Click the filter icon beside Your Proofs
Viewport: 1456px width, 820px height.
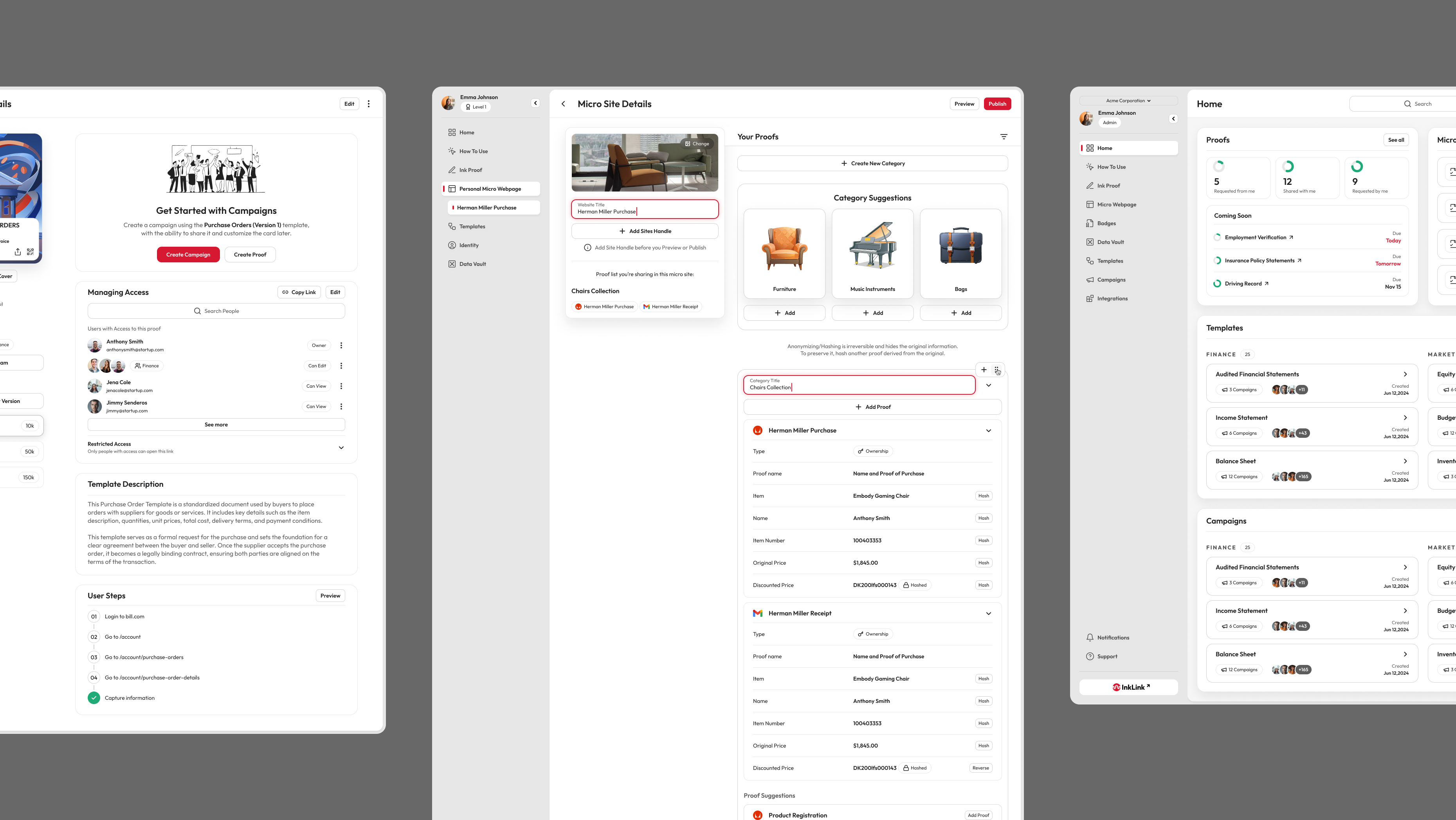(x=1003, y=137)
